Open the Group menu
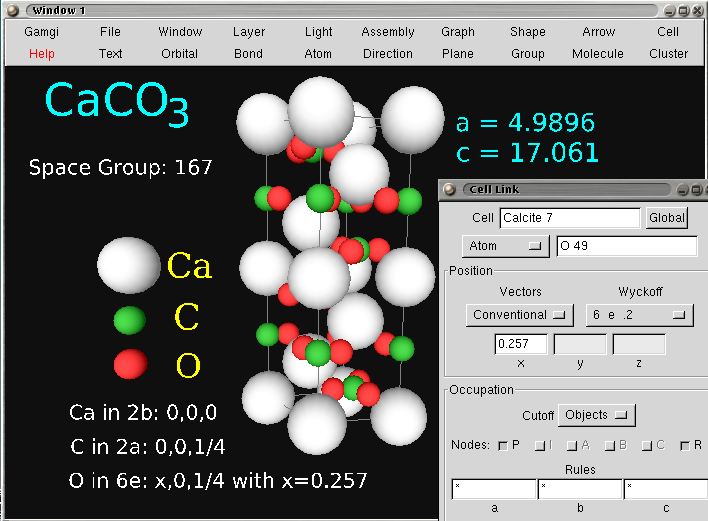This screenshot has width=708, height=521. click(x=527, y=54)
